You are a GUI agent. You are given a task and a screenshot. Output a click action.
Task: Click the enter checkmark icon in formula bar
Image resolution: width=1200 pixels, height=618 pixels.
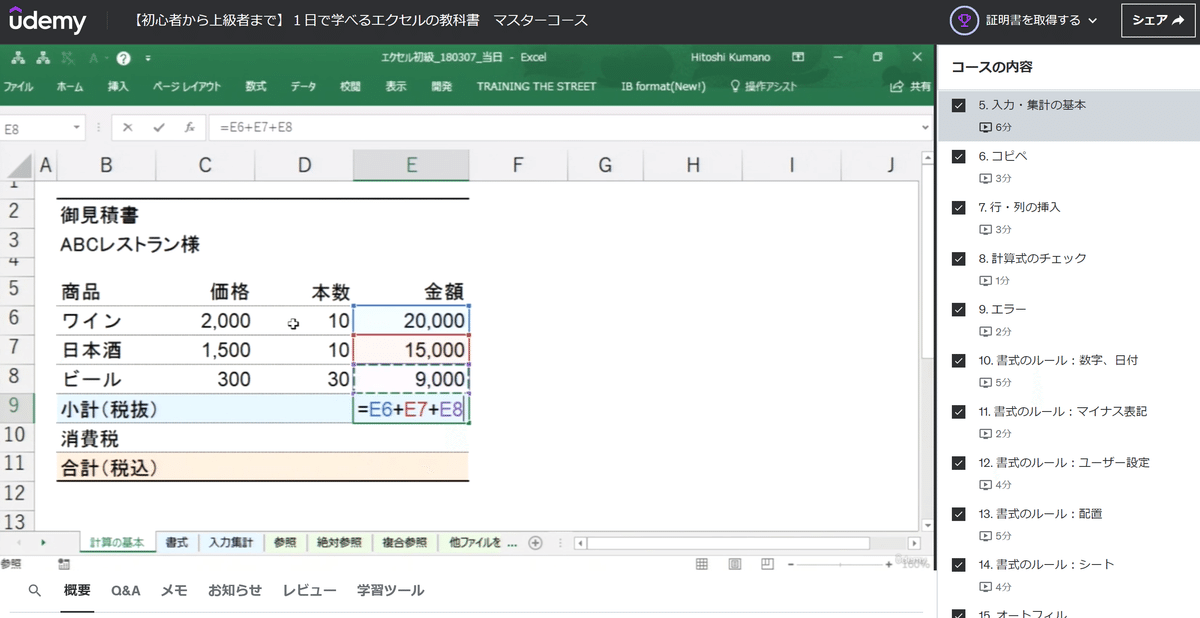coord(159,128)
